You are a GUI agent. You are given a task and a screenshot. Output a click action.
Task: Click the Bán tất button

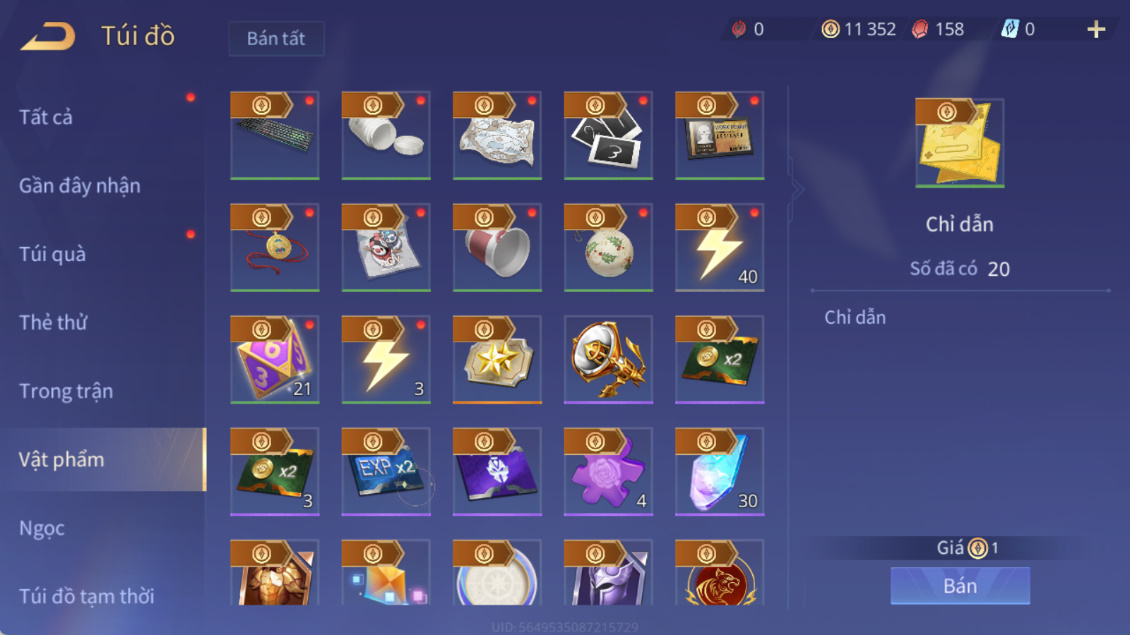click(276, 38)
